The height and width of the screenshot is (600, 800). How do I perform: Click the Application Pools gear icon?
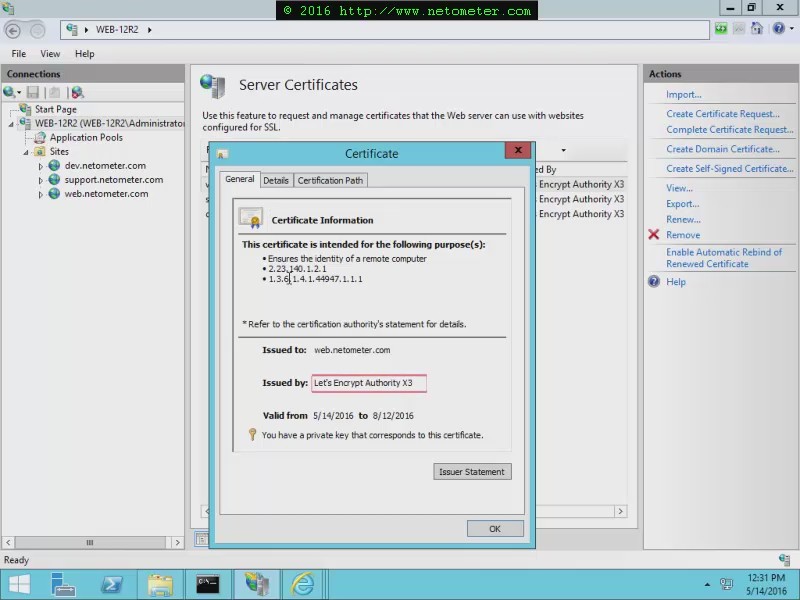point(40,137)
